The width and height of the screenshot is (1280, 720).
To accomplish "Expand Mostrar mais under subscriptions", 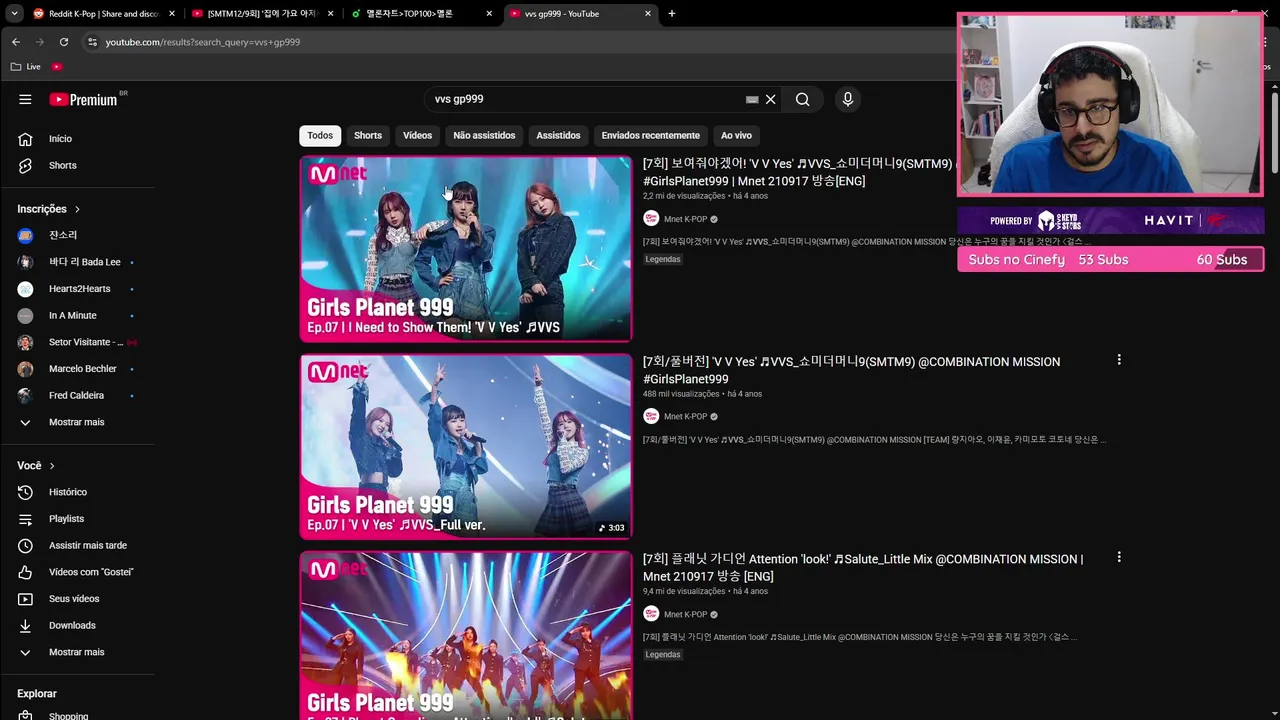I will coord(77,422).
